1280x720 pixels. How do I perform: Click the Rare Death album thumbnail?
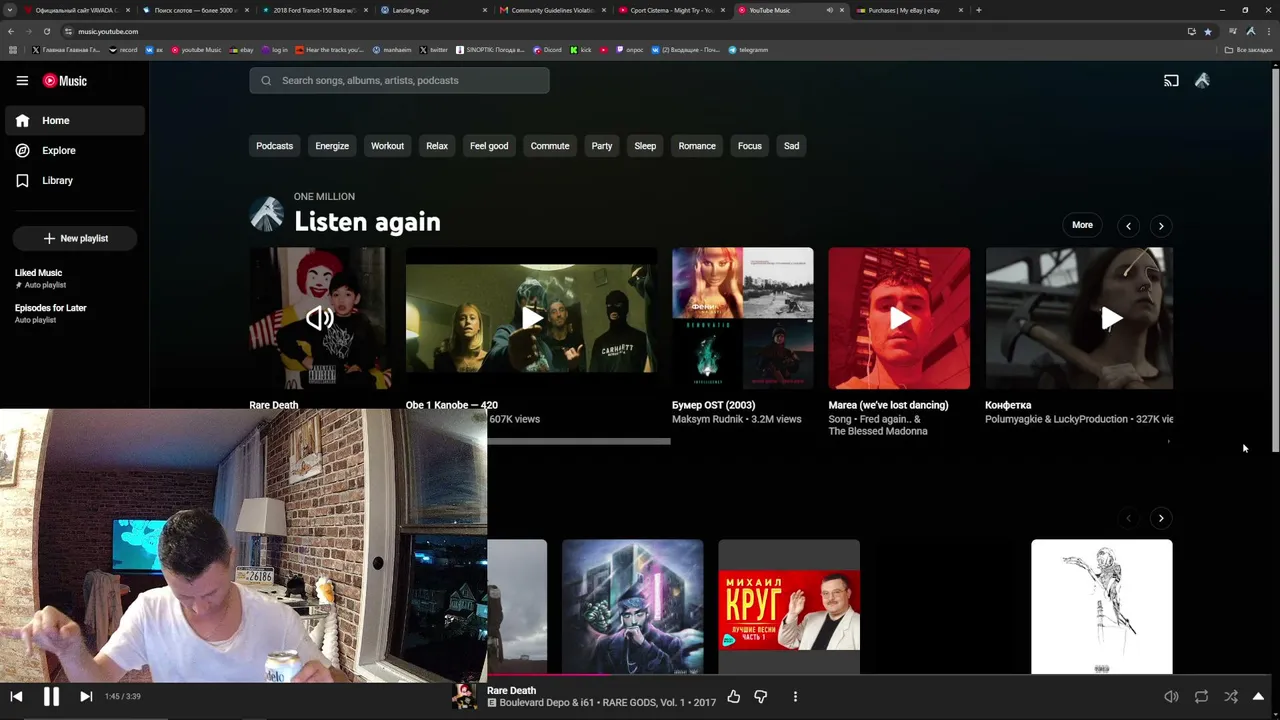click(x=320, y=318)
